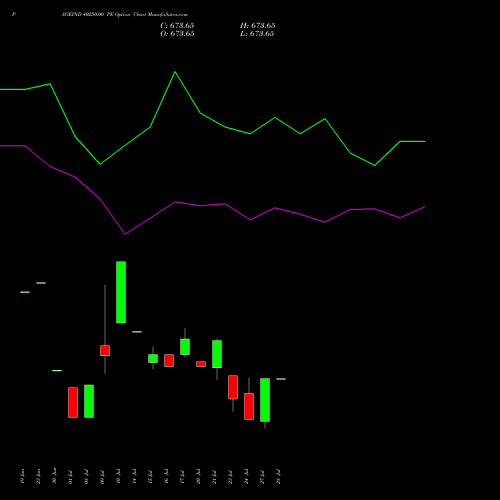This screenshot has width=500, height=500.
Task: Click the green candlestick above 17 Jul
Action: coord(185,347)
